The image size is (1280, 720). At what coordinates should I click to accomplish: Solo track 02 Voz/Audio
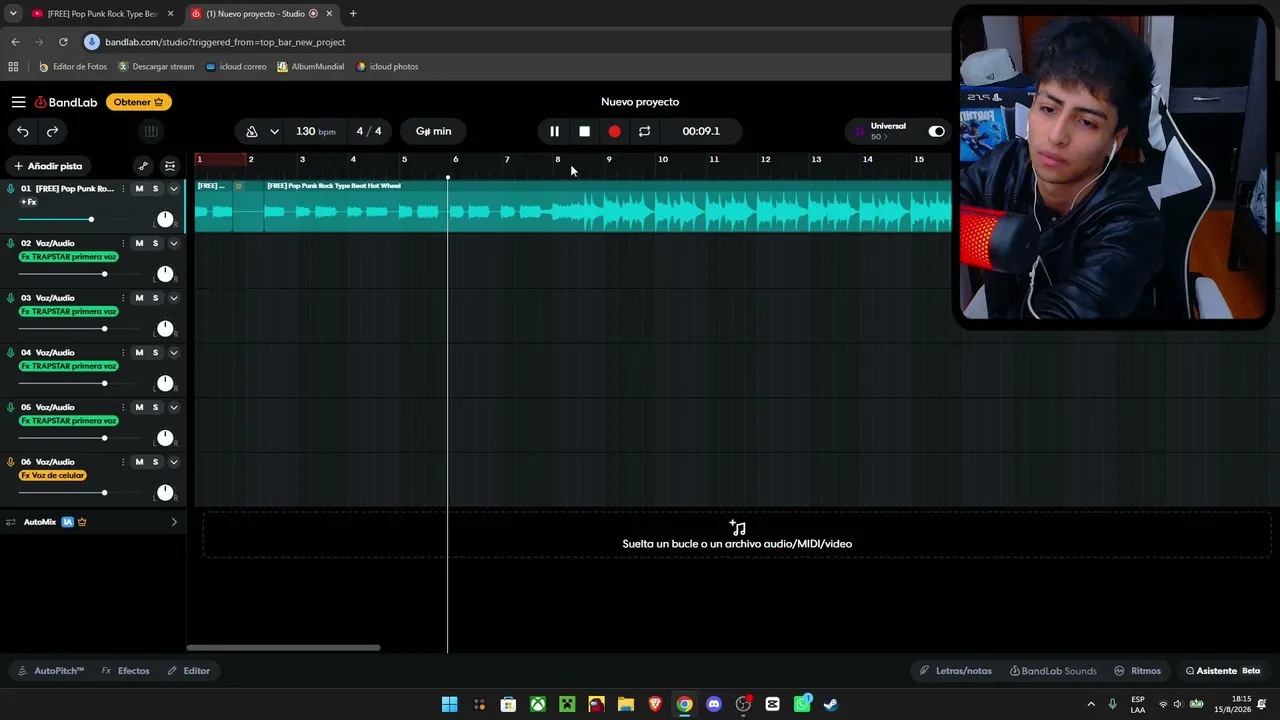click(x=155, y=243)
